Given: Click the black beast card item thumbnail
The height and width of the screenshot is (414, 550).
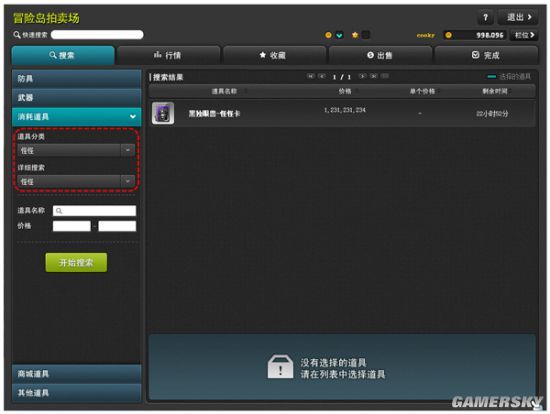Looking at the screenshot, I should pyautogui.click(x=163, y=113).
